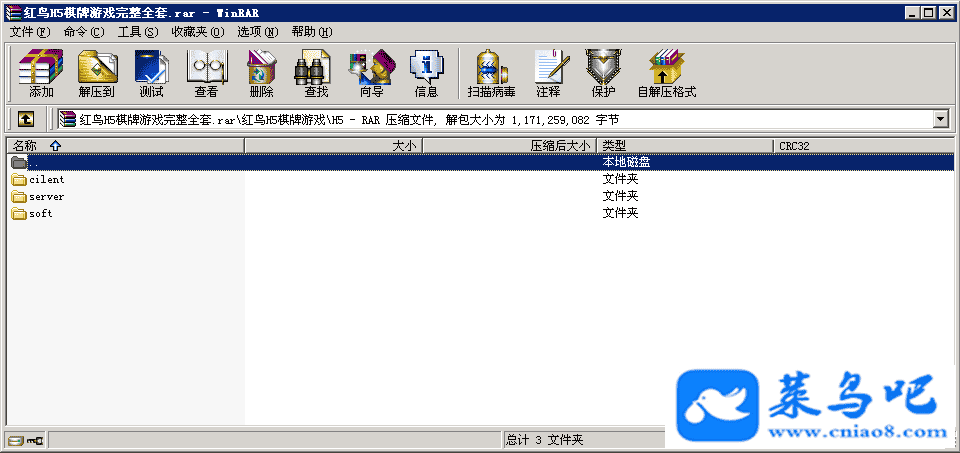Click the parent ".." folder icon

[20, 162]
